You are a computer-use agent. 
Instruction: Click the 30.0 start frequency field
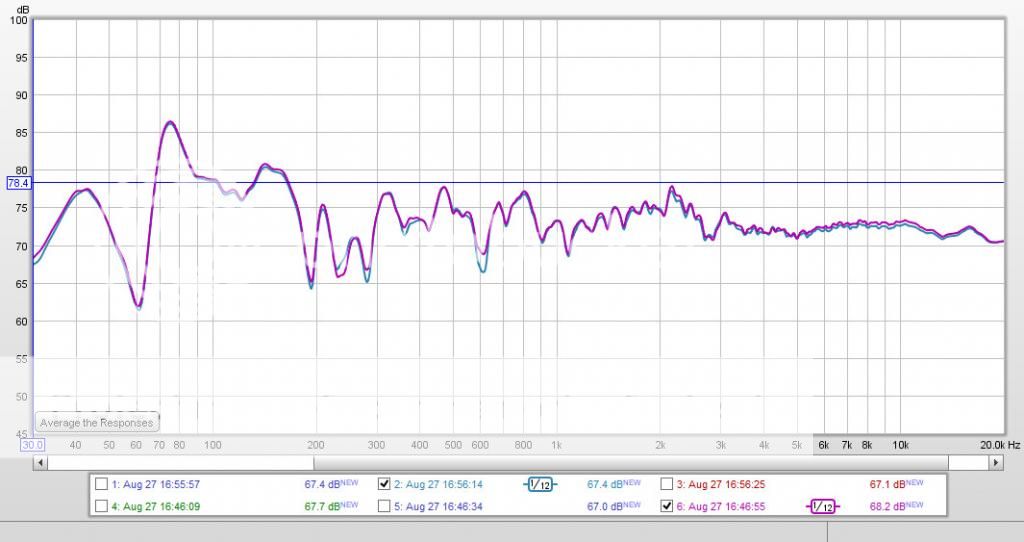(32, 445)
